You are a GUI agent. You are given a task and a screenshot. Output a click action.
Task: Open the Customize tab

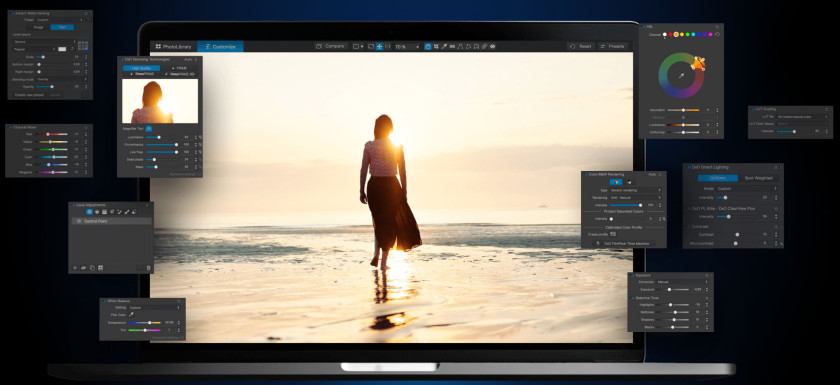220,47
